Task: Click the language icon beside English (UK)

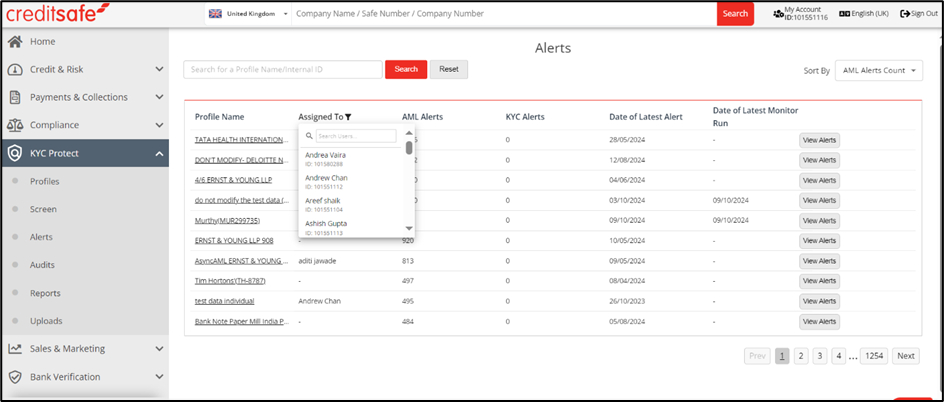Action: (x=844, y=13)
